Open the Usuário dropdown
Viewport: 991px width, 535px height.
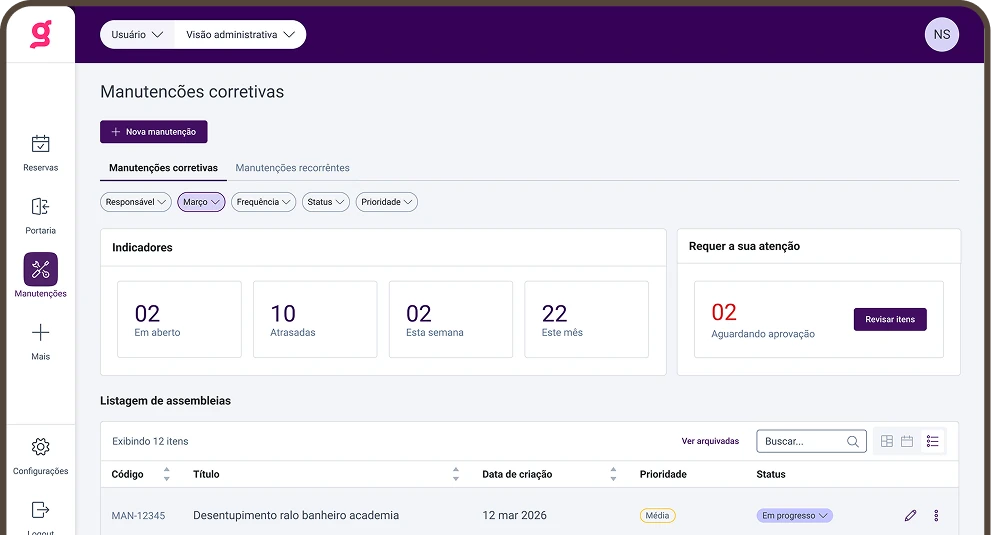[x=137, y=35]
